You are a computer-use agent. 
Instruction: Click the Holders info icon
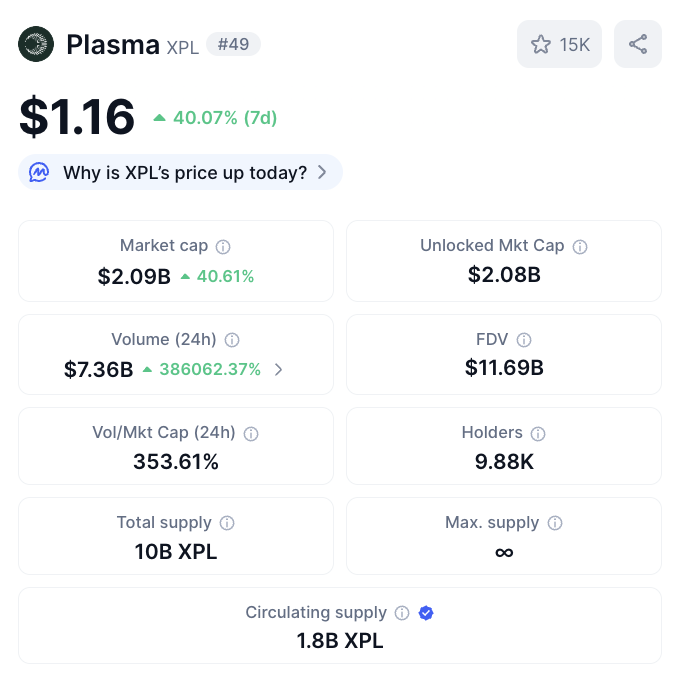point(538,434)
